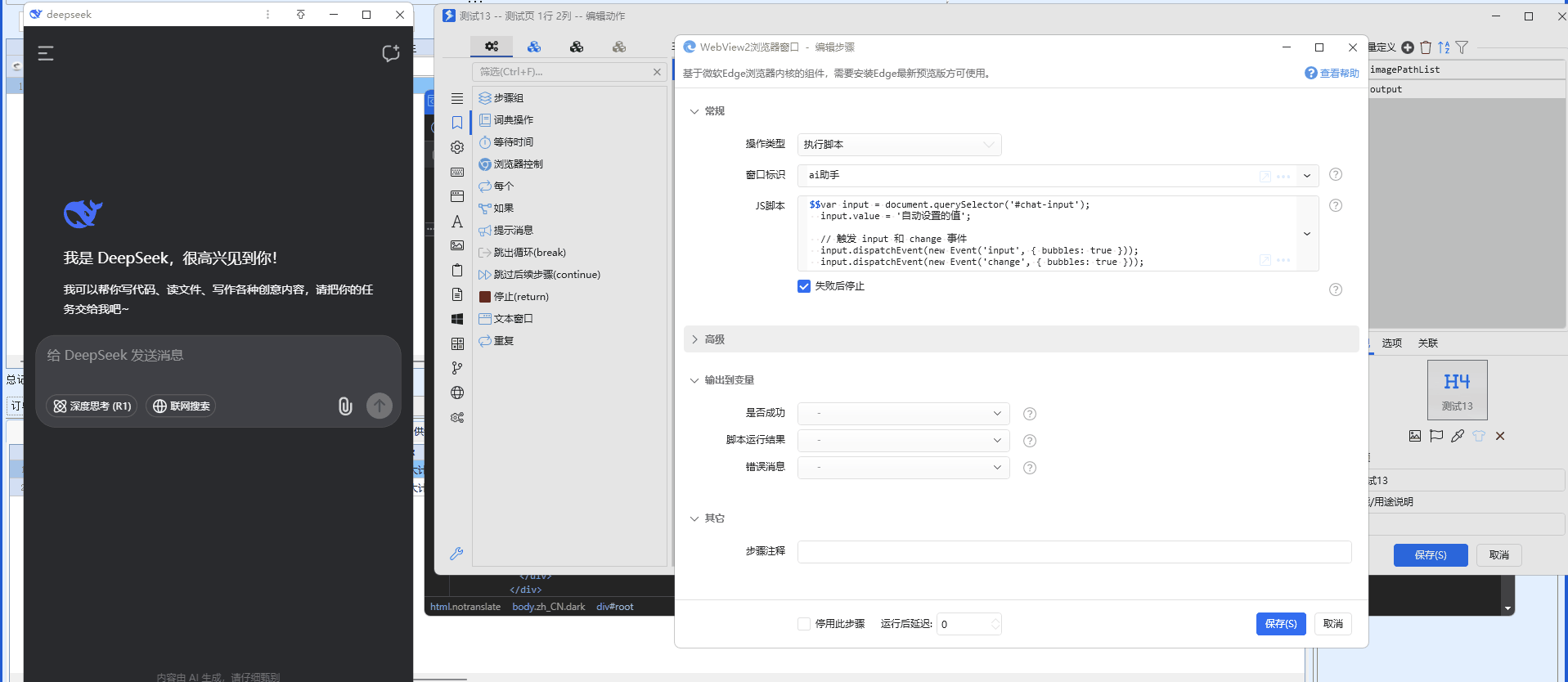
Task: Open the deepseek window three-dot menu
Action: click(267, 15)
